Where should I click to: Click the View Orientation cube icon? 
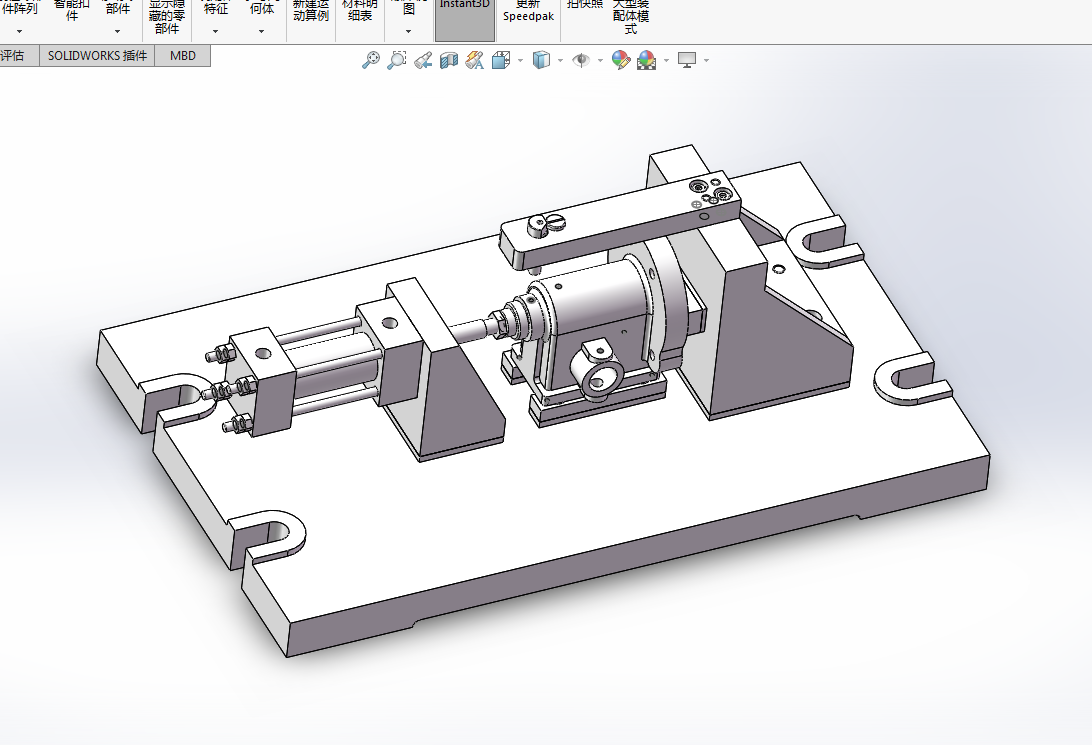501,61
